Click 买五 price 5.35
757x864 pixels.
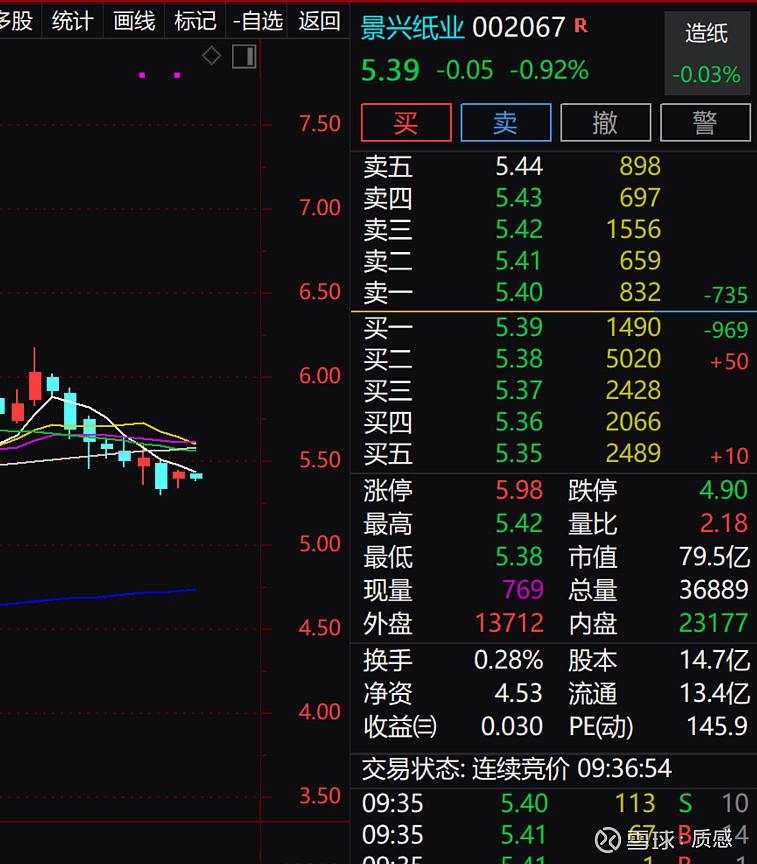point(519,453)
